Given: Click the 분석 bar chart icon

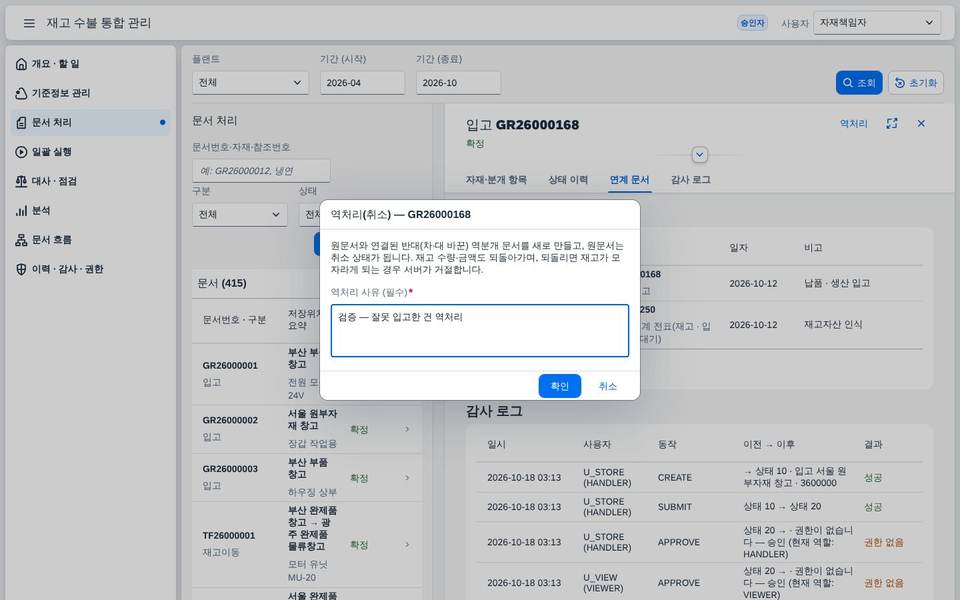Looking at the screenshot, I should point(21,211).
